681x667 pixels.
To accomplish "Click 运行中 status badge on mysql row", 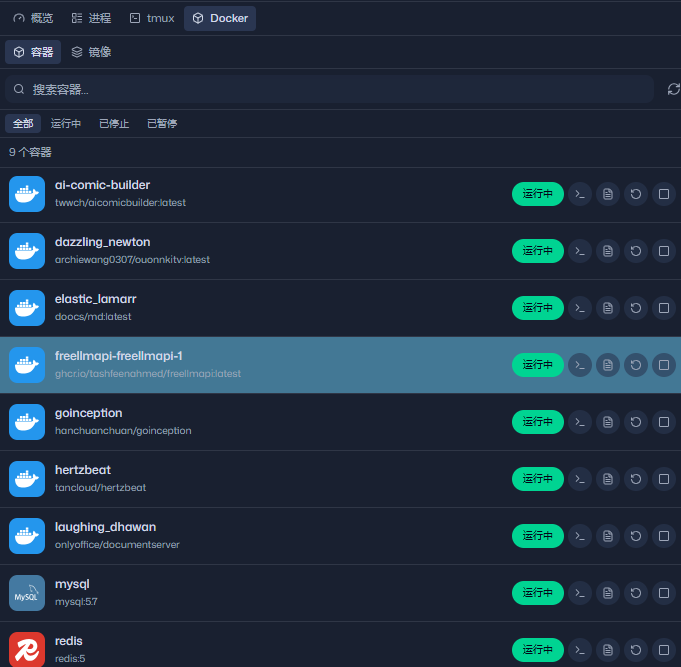I will pos(538,593).
